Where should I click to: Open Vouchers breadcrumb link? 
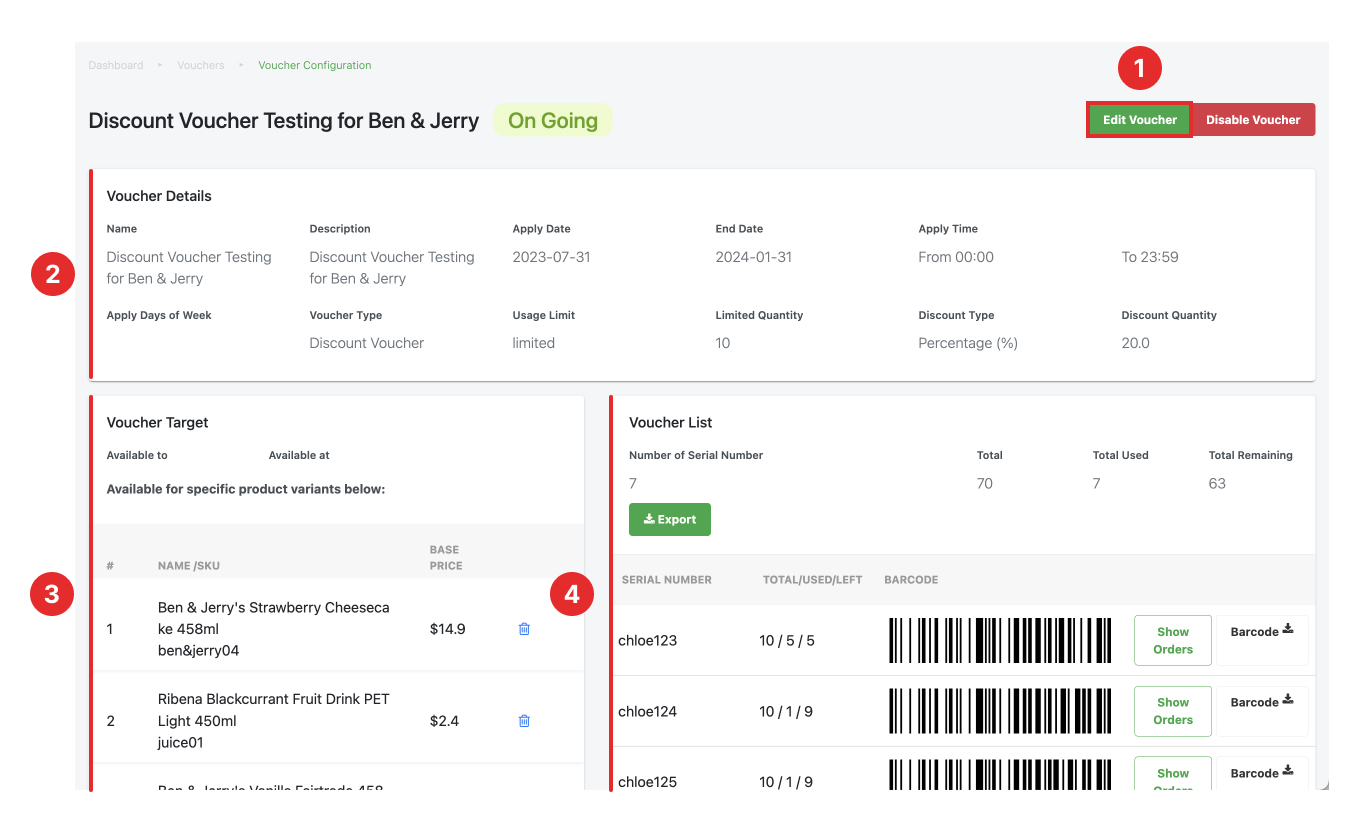(201, 65)
